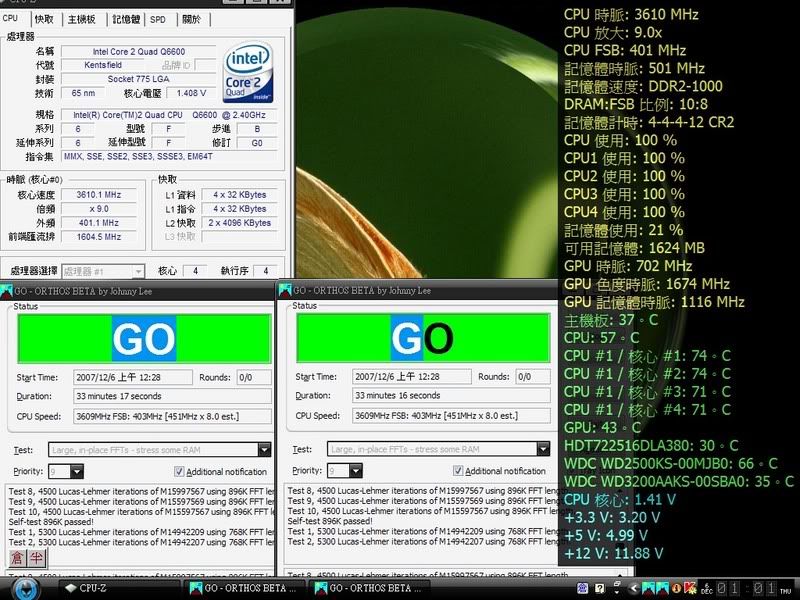The width and height of the screenshot is (800, 600).
Task: Click the name field Intel Core 2 Quad Q6600
Action: coord(139,52)
